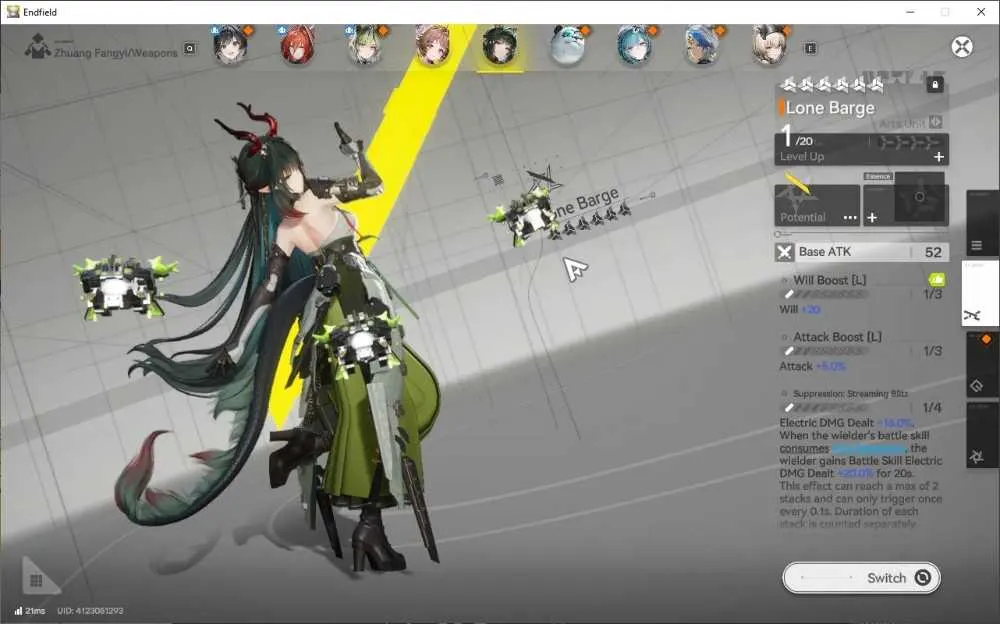
Task: Click the UID number text
Action: coord(91,611)
